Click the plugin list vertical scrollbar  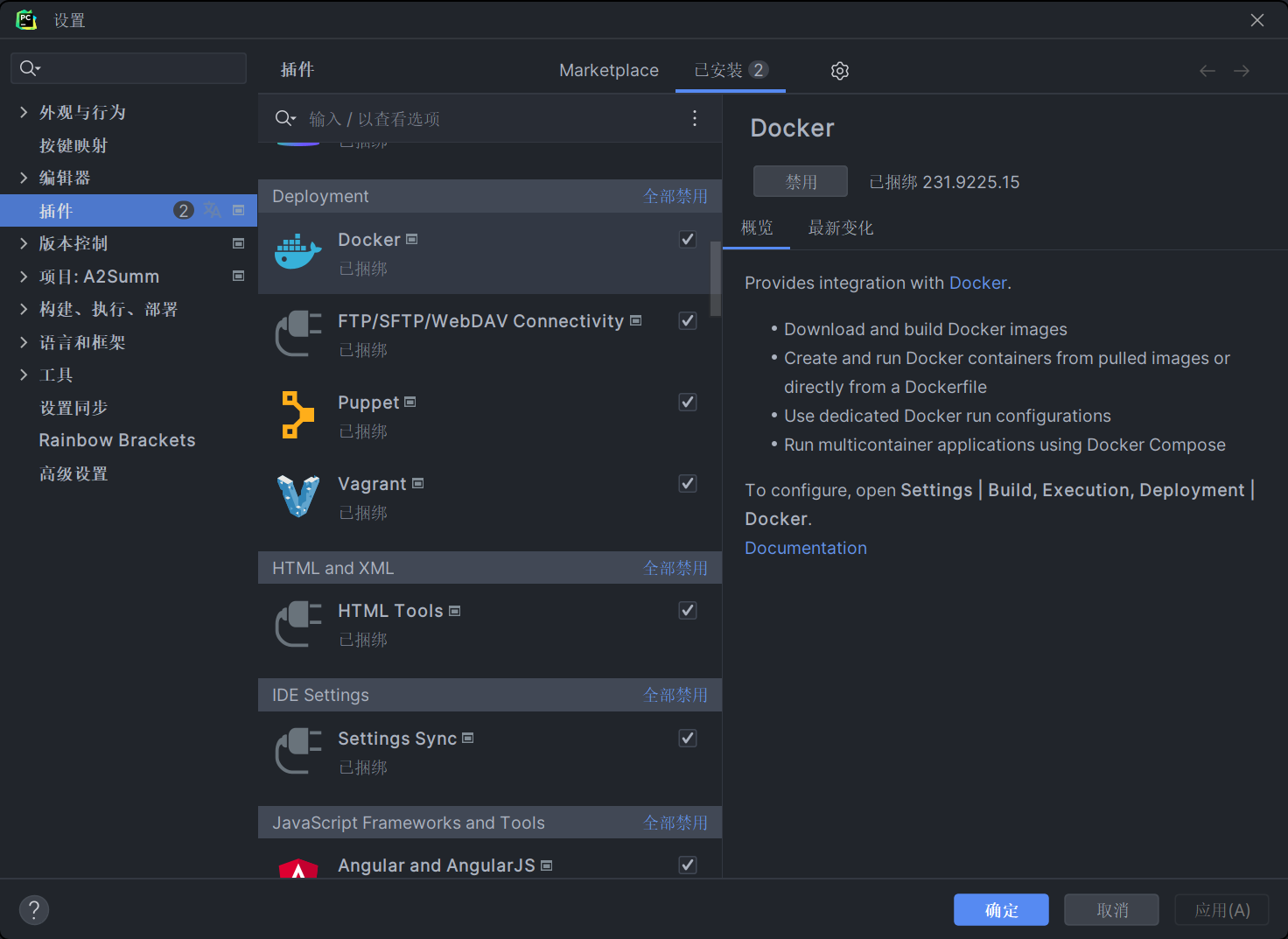pos(716,278)
